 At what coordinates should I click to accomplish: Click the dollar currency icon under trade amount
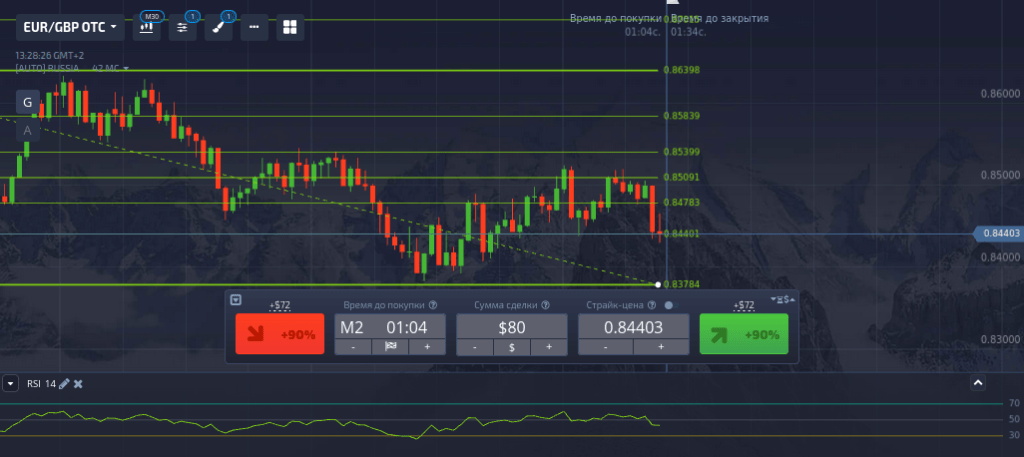coord(511,347)
